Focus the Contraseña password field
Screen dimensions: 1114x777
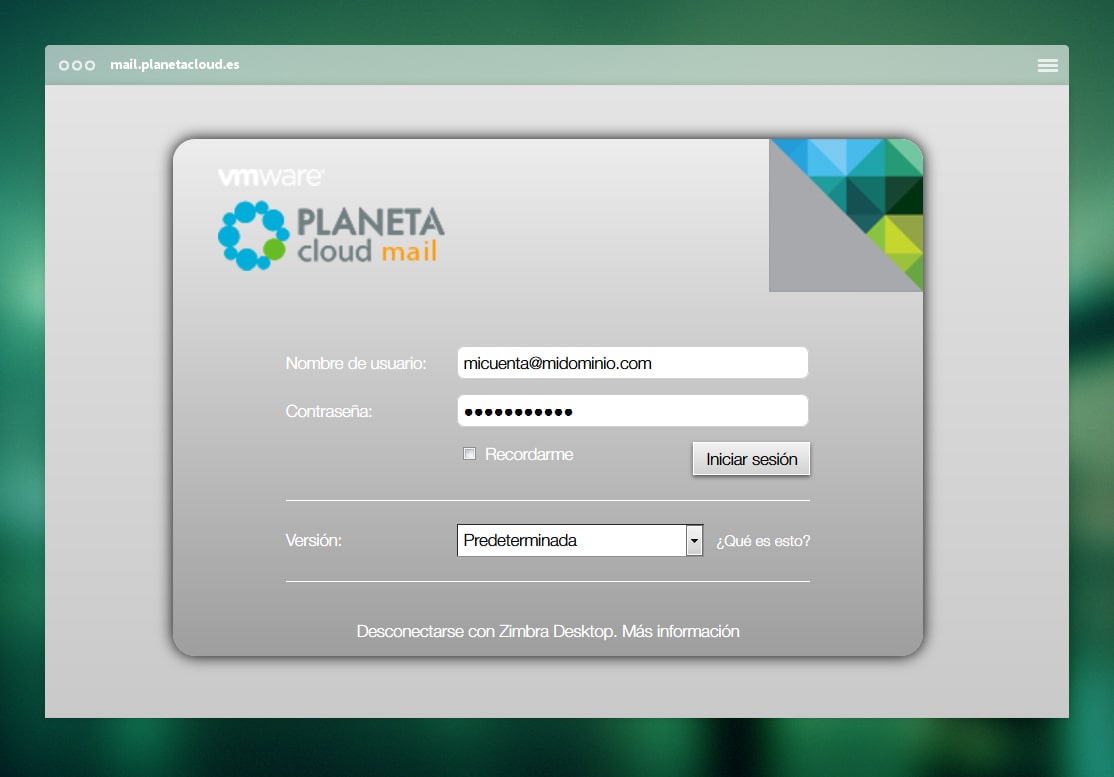coord(632,411)
